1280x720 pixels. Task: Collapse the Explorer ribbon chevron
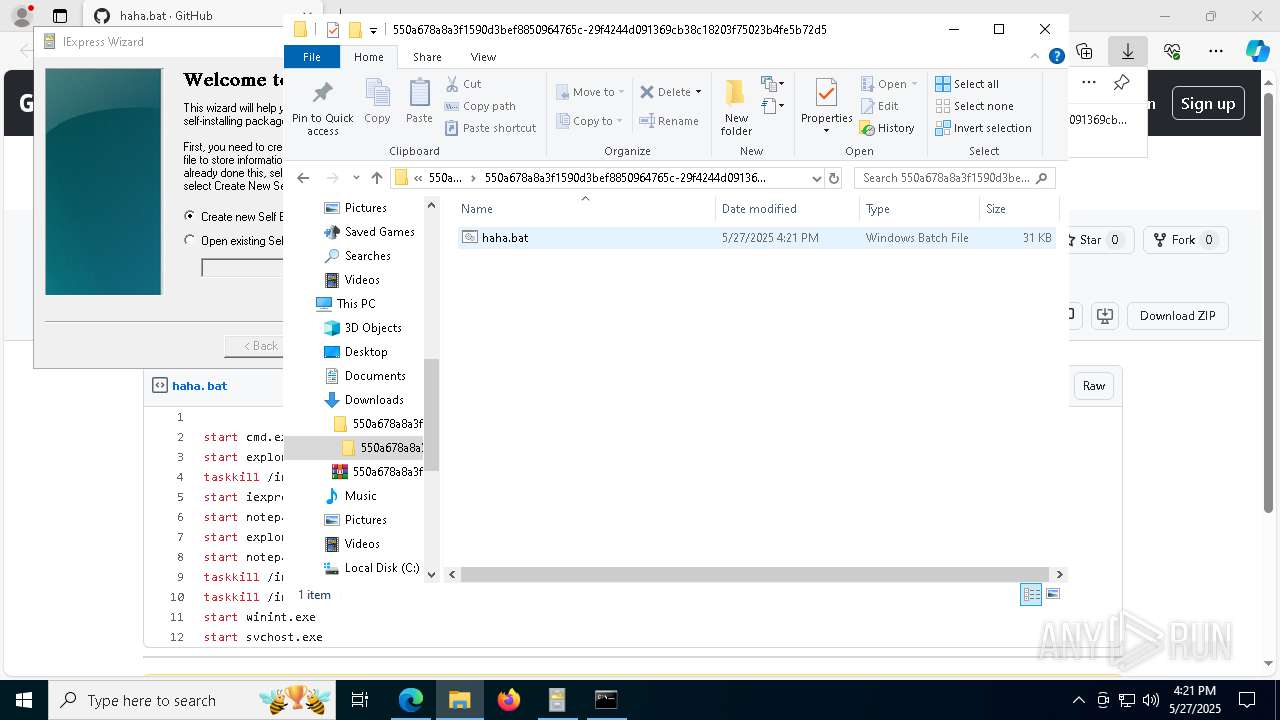tap(1036, 57)
